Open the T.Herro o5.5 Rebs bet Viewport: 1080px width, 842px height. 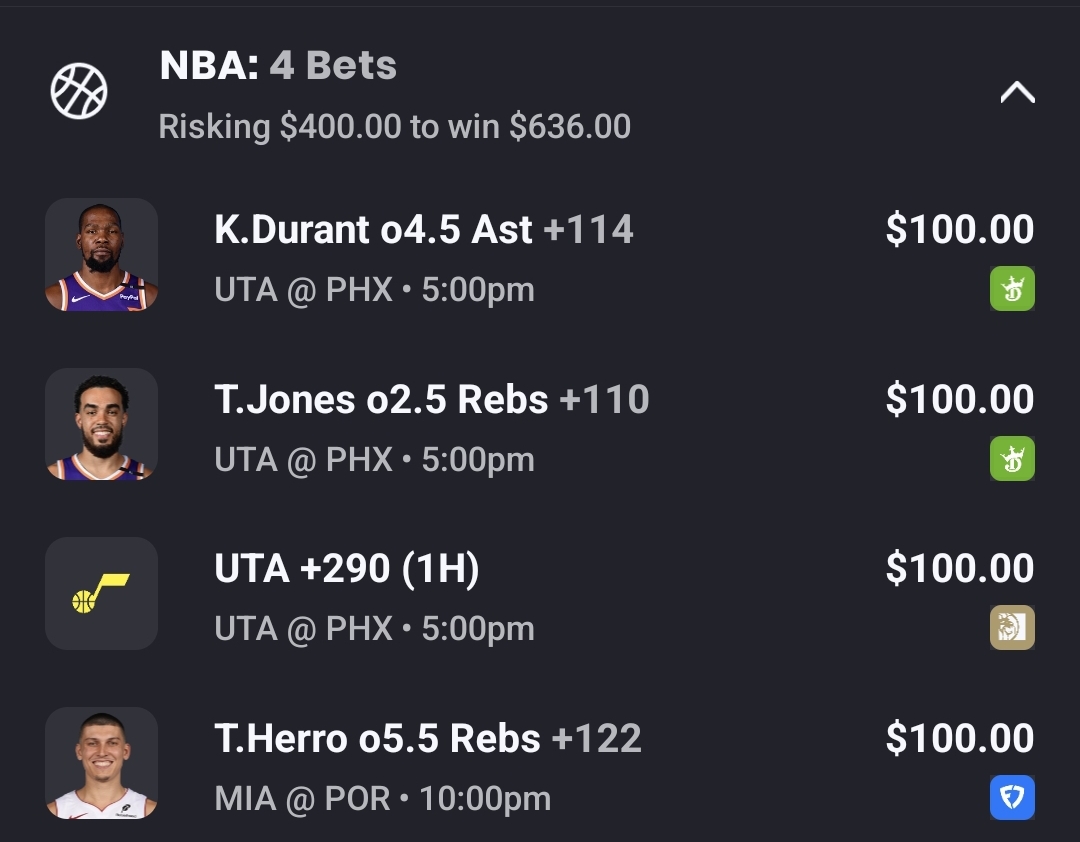[x=427, y=739]
